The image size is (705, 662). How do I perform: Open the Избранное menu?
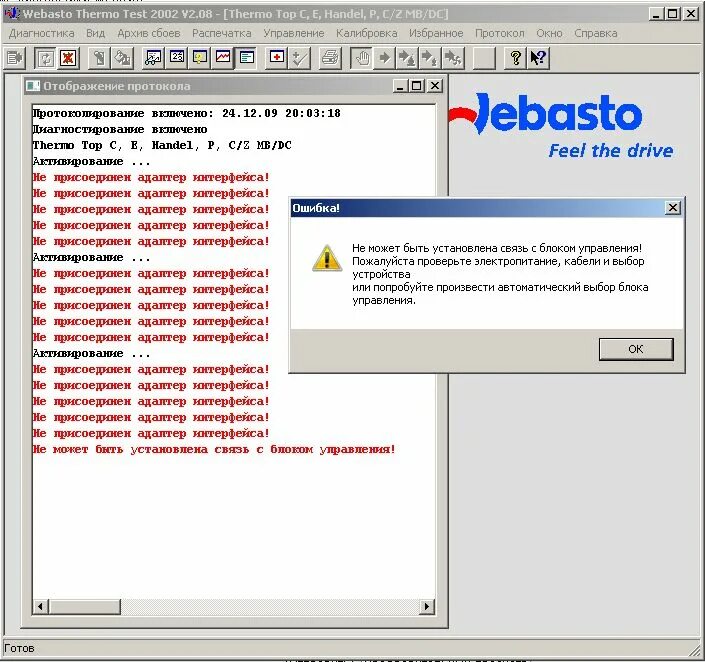pos(436,33)
